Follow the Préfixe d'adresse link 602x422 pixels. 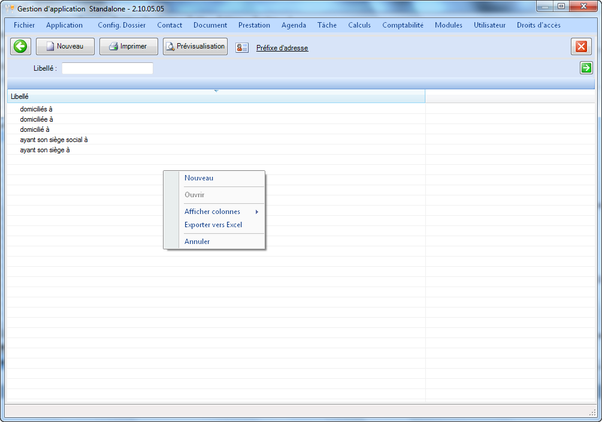(282, 48)
